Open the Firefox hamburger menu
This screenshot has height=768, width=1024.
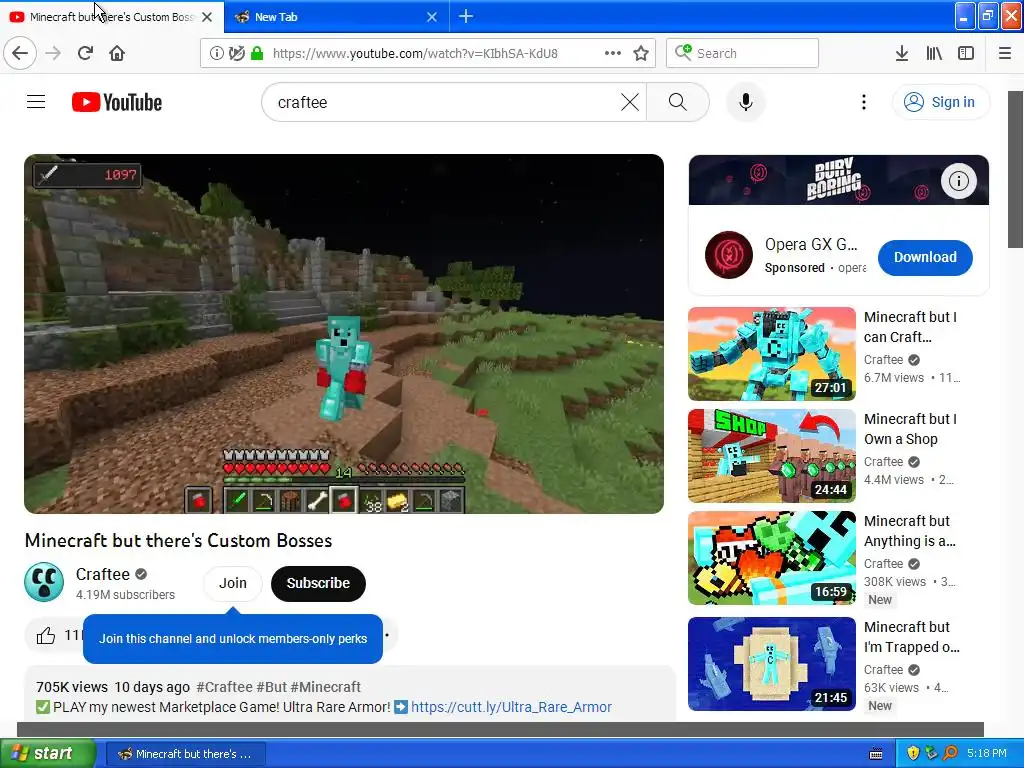coord(1004,54)
